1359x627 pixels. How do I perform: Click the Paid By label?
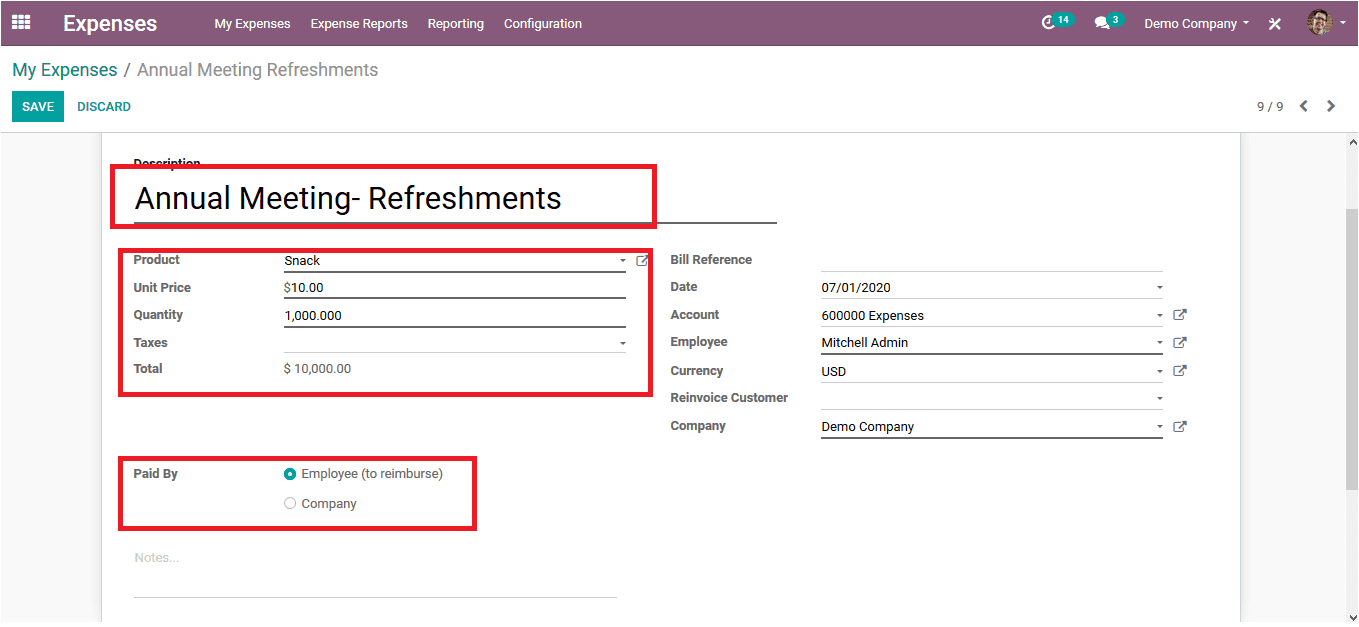156,474
